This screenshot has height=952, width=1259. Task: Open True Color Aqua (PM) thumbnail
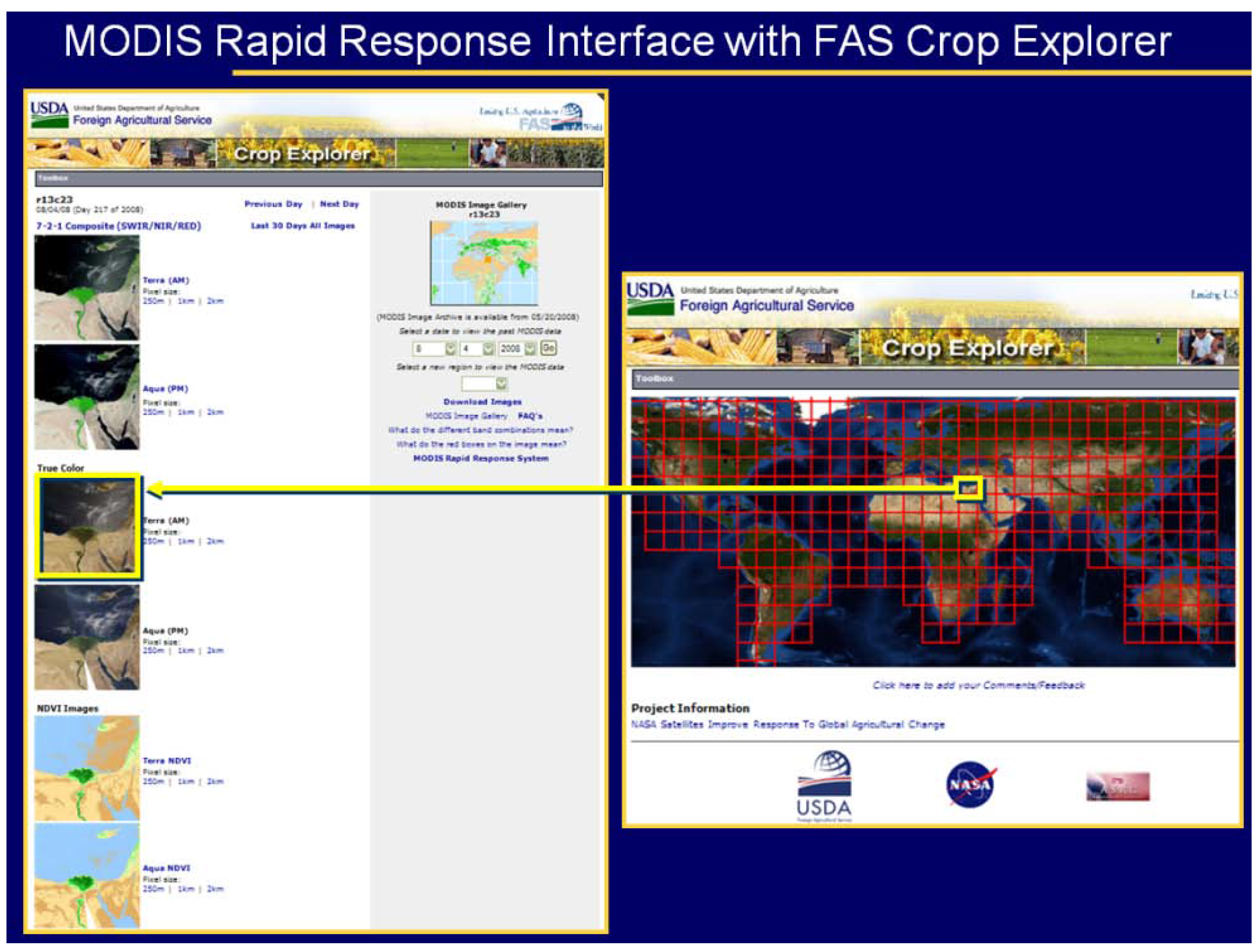tap(86, 637)
